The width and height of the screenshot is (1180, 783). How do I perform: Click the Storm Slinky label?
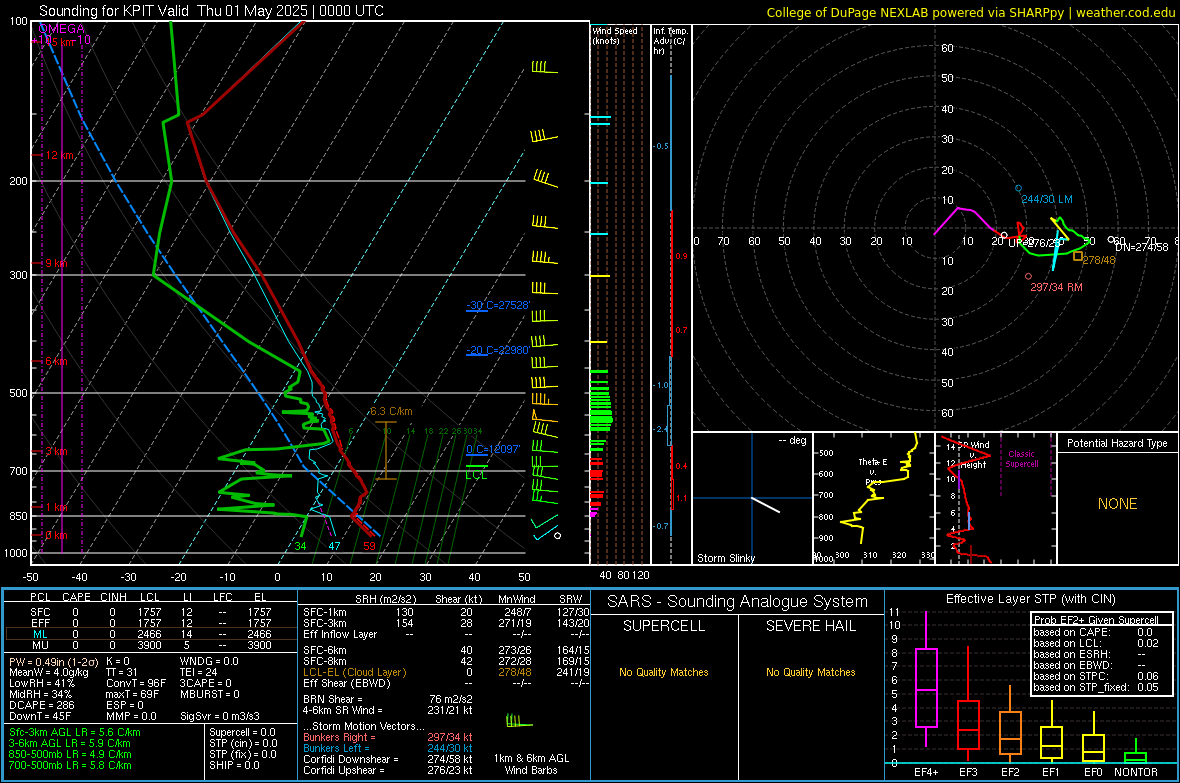point(725,558)
